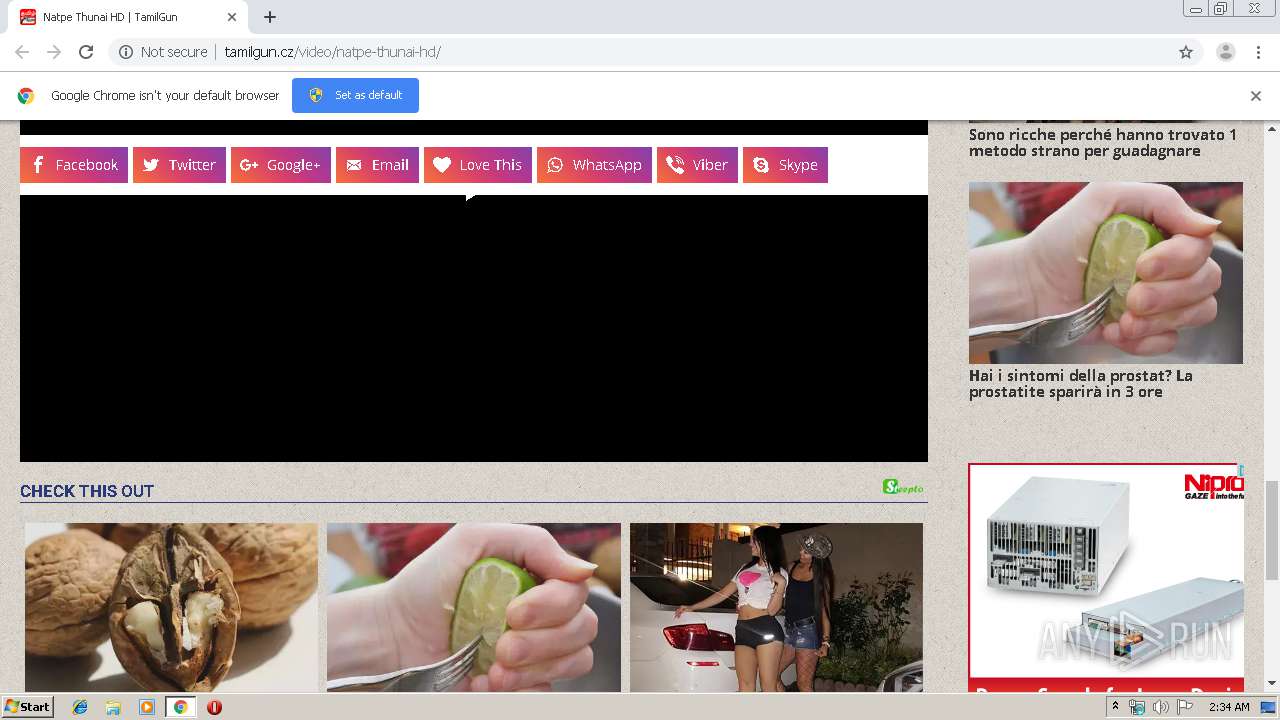Dismiss the default browser notification bar
This screenshot has width=1280, height=720.
[x=1256, y=96]
